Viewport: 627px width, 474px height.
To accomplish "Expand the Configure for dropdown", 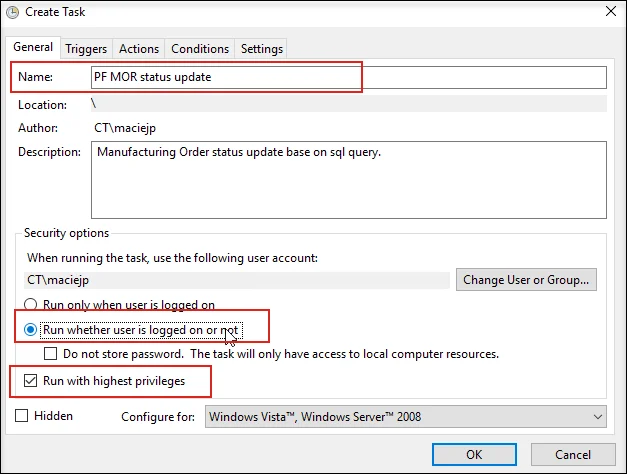I will [x=405, y=416].
